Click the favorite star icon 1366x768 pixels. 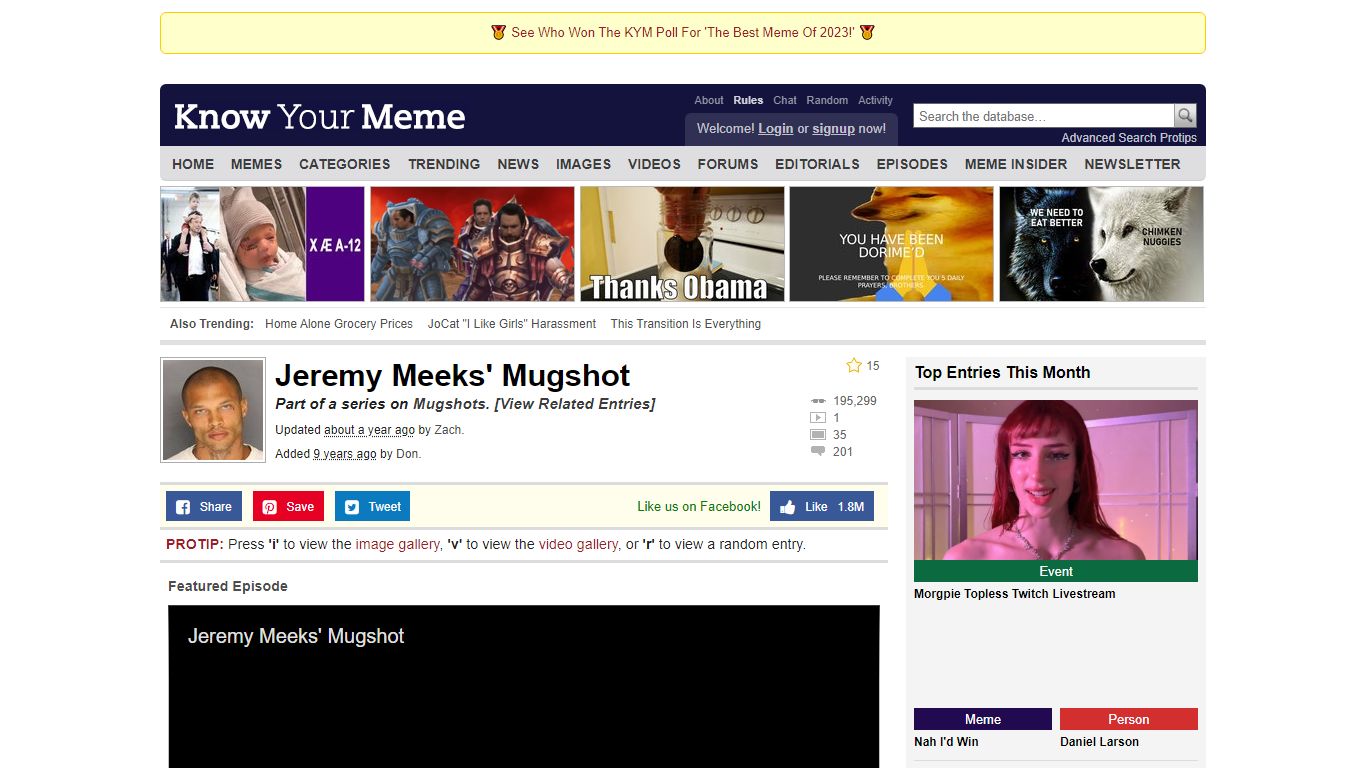click(854, 366)
